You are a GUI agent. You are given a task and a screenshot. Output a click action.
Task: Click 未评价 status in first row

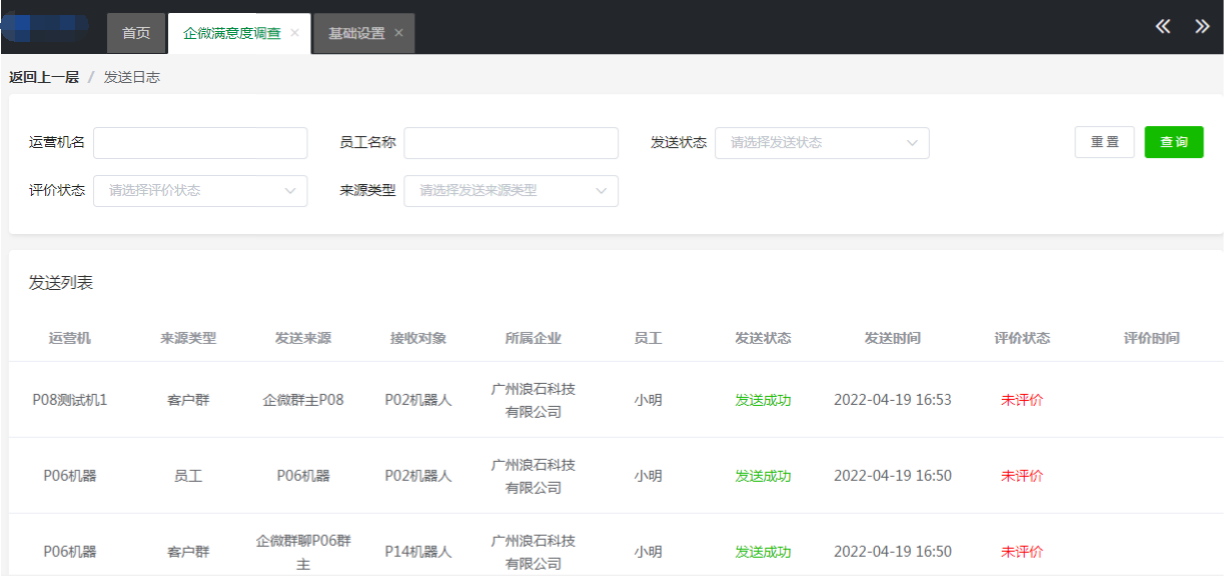click(x=1022, y=400)
